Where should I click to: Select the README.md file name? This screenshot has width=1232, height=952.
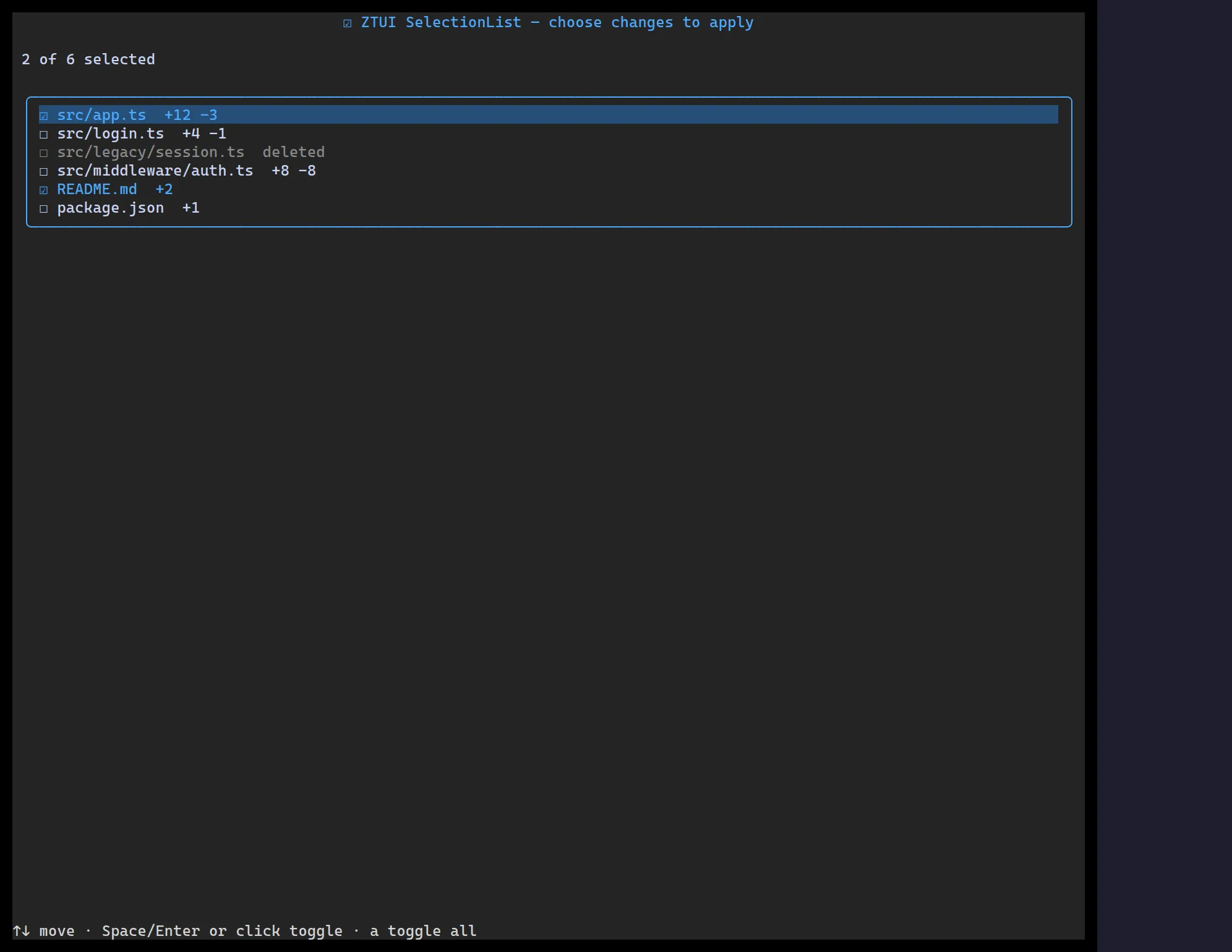[x=97, y=189]
